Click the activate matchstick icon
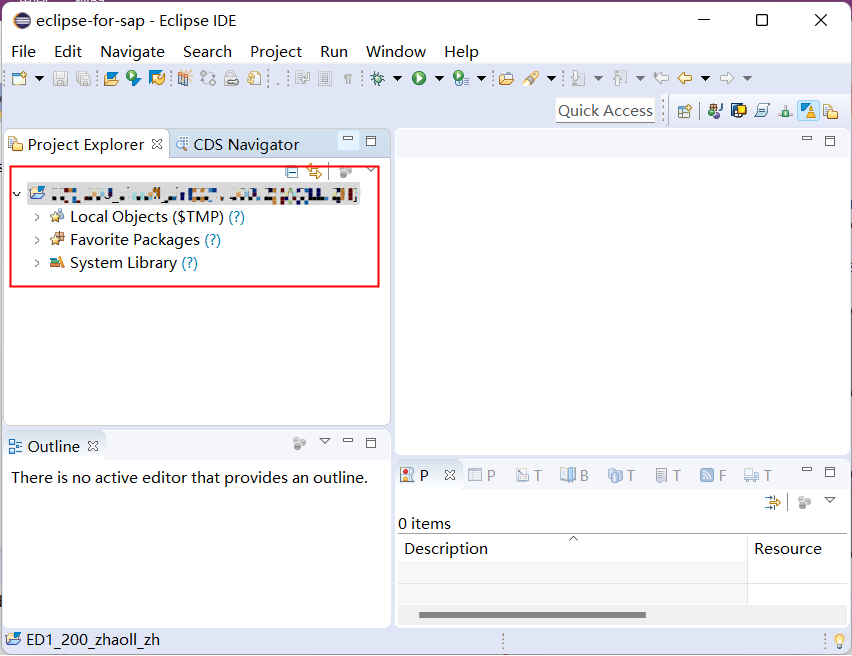The height and width of the screenshot is (656, 852). [185, 79]
